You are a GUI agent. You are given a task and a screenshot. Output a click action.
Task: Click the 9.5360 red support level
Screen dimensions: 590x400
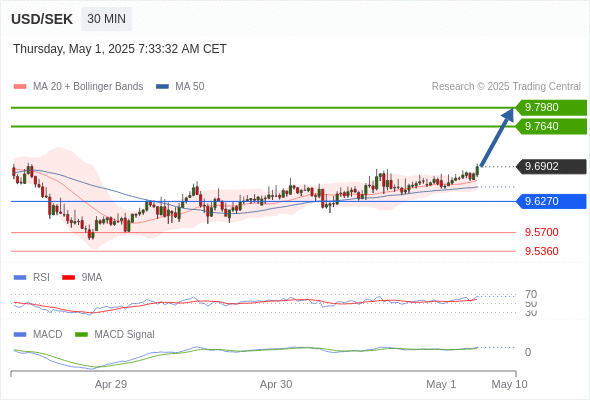pyautogui.click(x=541, y=251)
